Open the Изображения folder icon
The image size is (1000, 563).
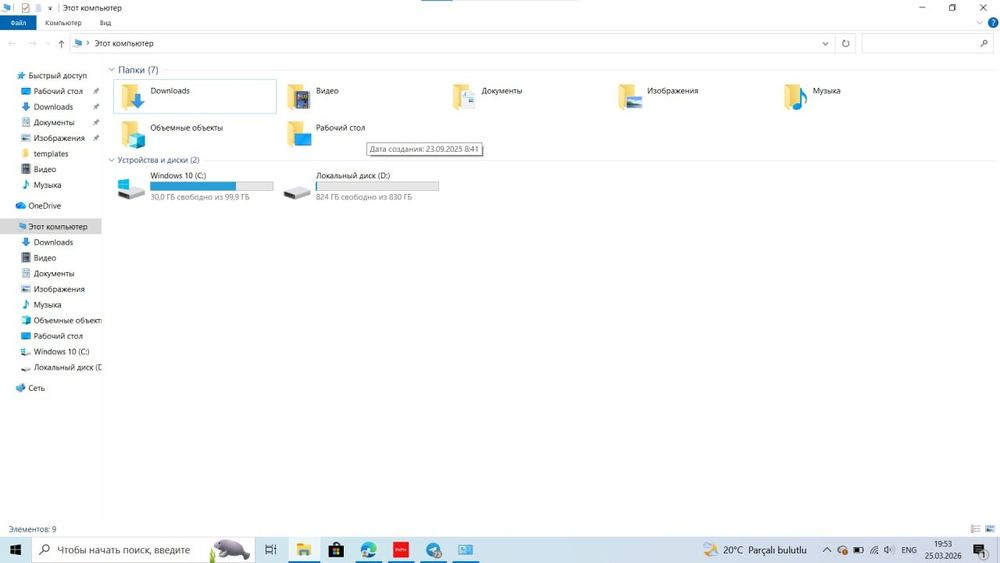pyautogui.click(x=630, y=98)
